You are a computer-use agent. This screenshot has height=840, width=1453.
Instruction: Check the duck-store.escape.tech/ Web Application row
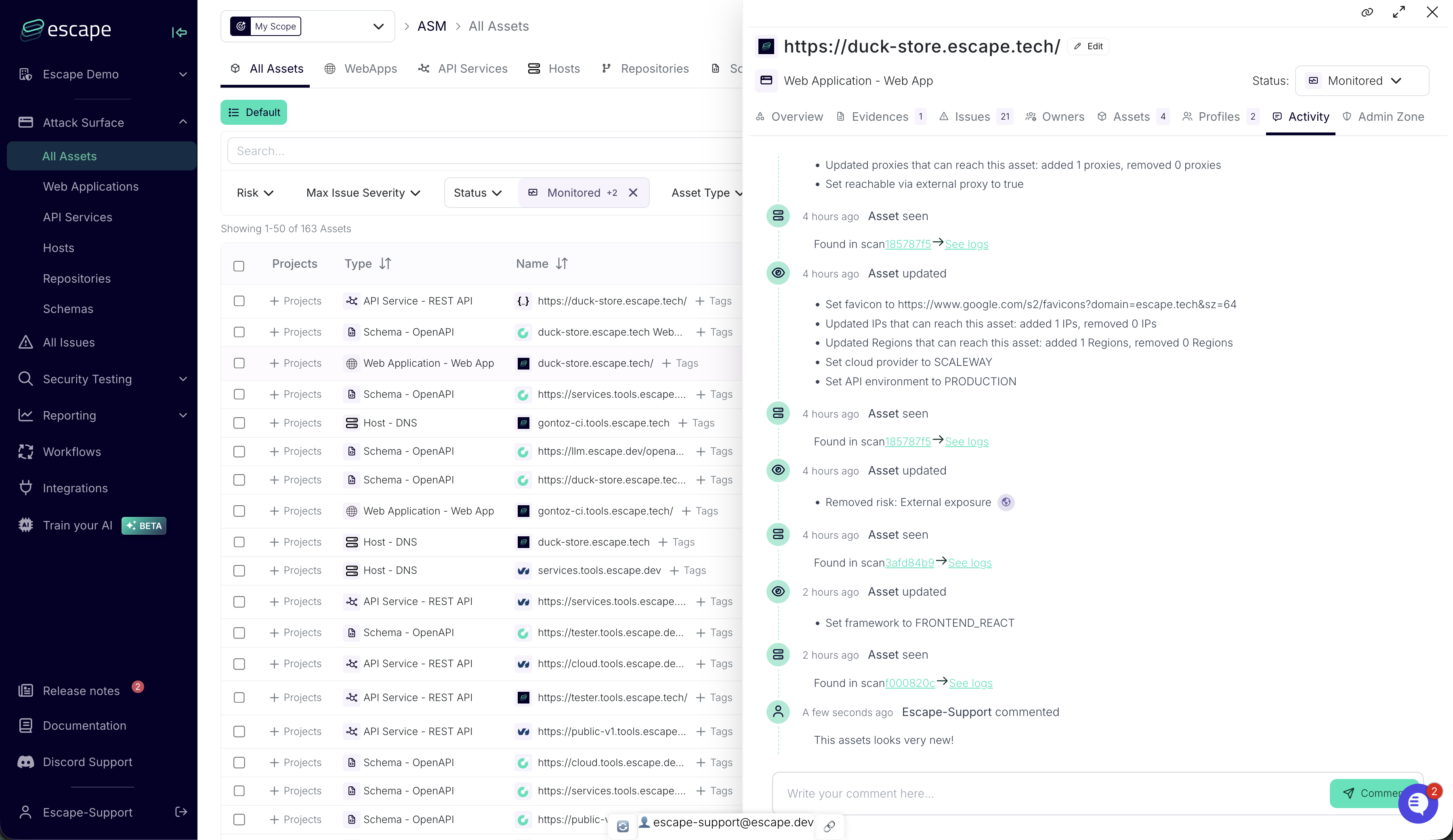(239, 363)
